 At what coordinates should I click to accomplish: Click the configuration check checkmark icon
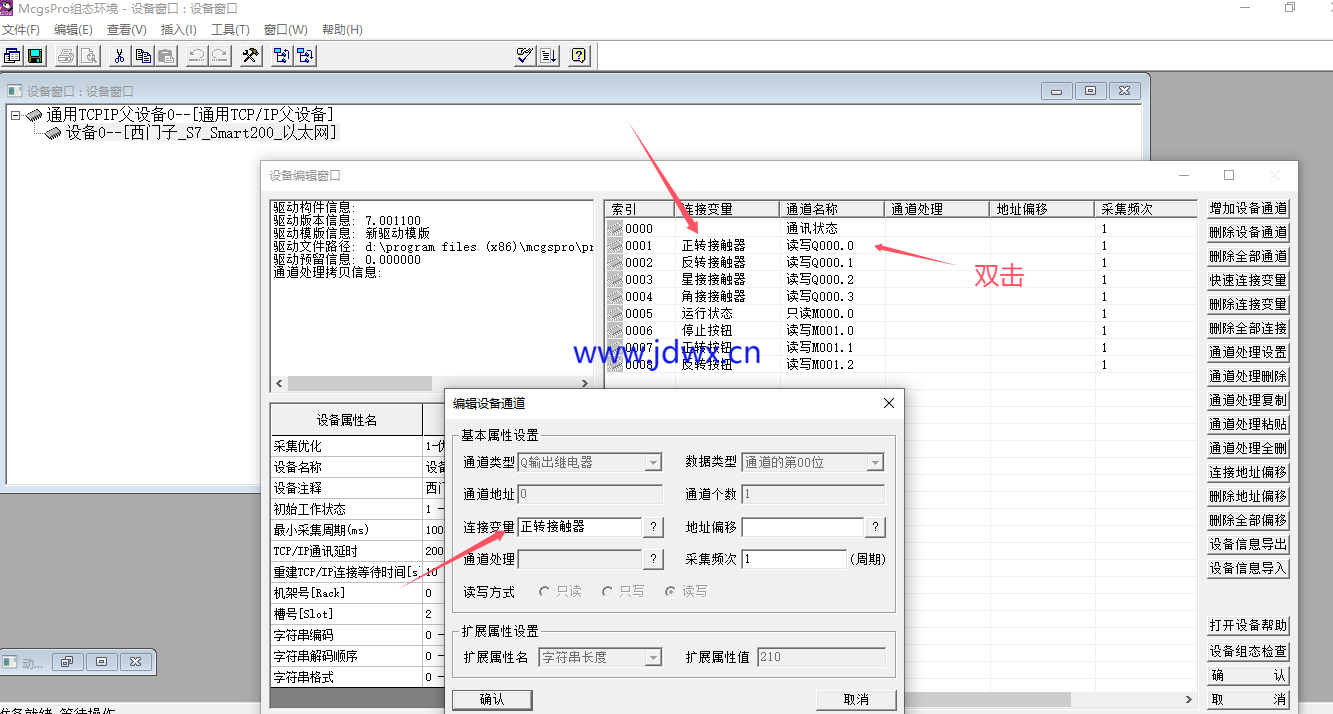point(524,56)
